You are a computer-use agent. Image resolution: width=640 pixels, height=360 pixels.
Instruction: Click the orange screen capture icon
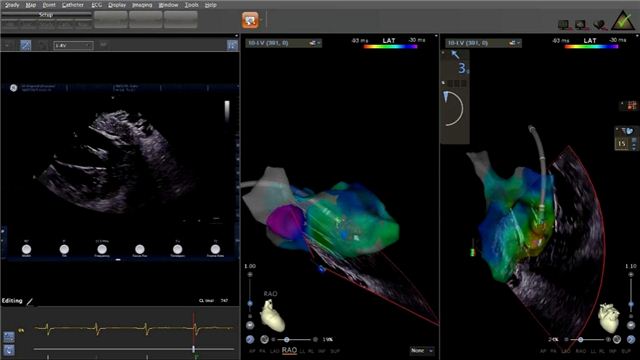tap(250, 20)
